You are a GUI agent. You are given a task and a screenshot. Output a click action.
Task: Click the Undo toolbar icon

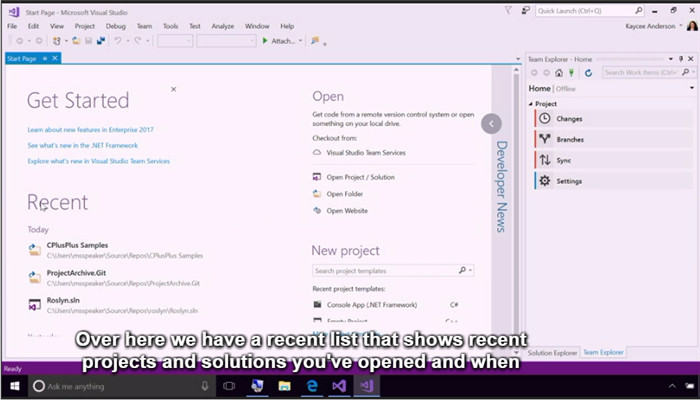pos(118,41)
